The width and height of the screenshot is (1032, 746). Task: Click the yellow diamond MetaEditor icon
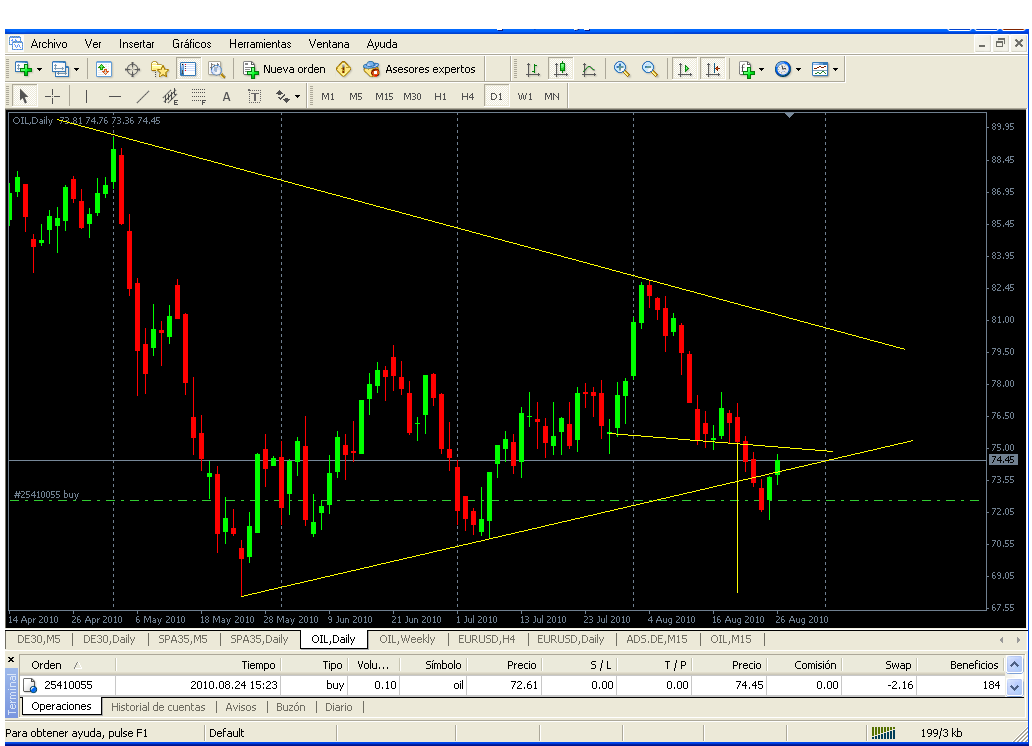344,69
